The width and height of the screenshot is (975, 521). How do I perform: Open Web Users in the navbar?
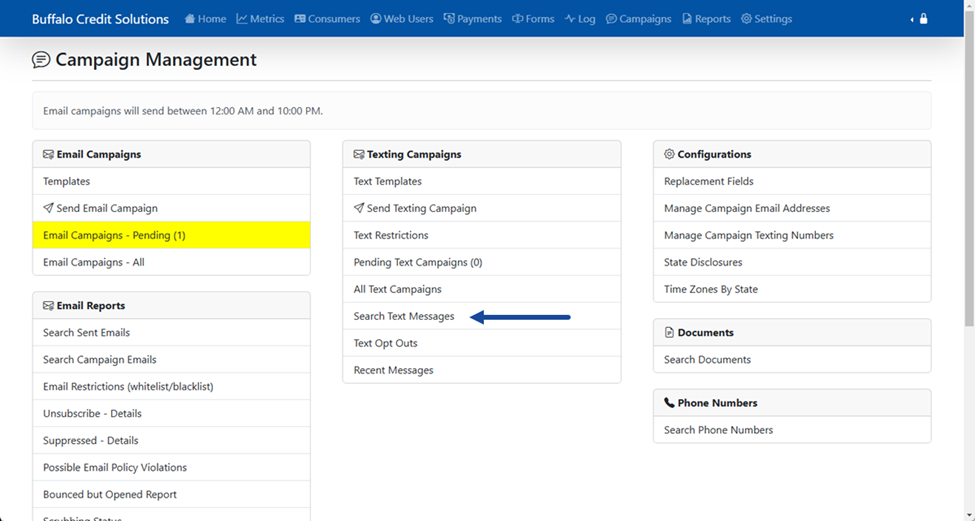(402, 19)
